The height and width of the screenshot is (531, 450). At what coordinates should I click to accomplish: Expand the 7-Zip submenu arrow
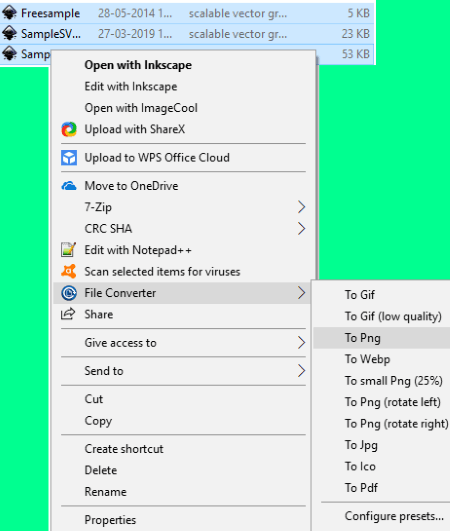[301, 207]
